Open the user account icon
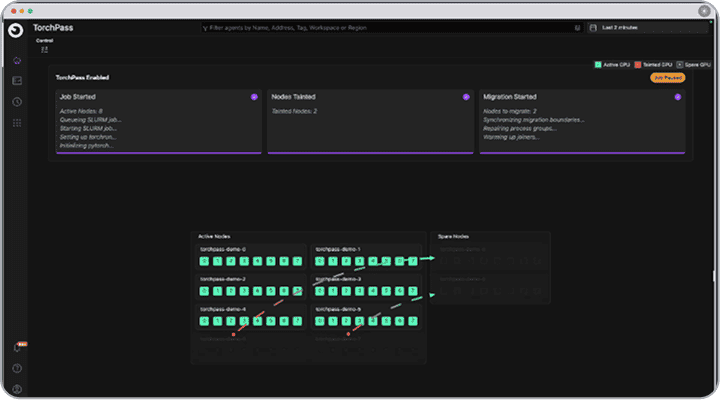Image resolution: width=720 pixels, height=400 pixels. [17, 388]
